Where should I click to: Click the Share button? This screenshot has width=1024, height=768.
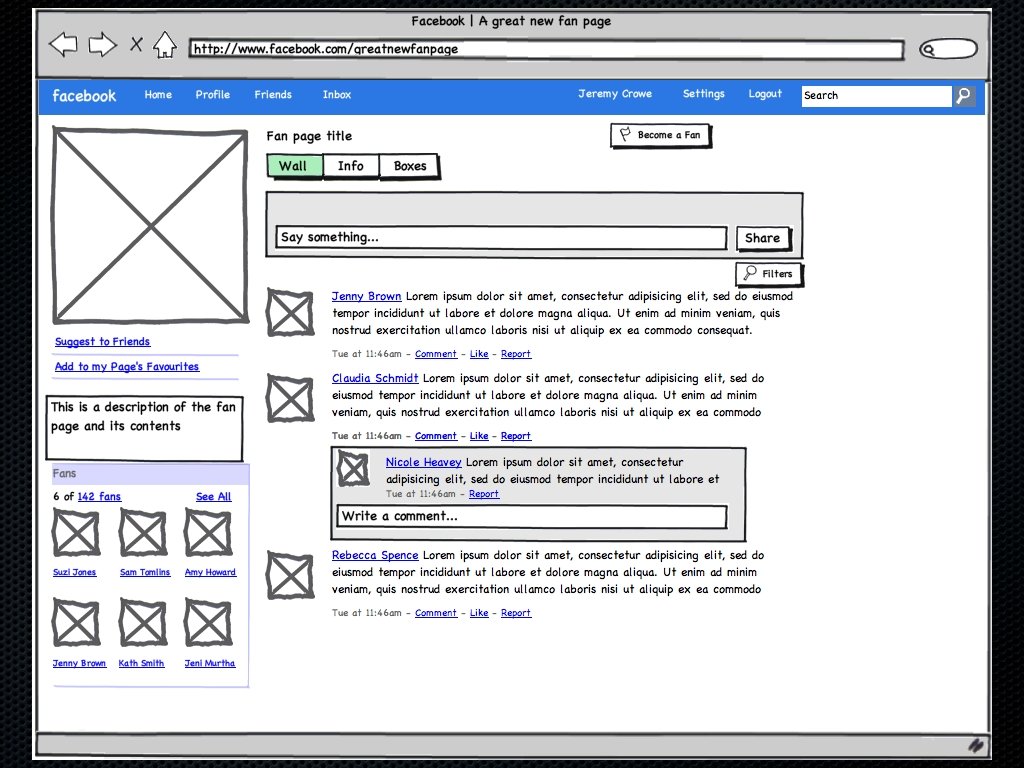pos(763,238)
